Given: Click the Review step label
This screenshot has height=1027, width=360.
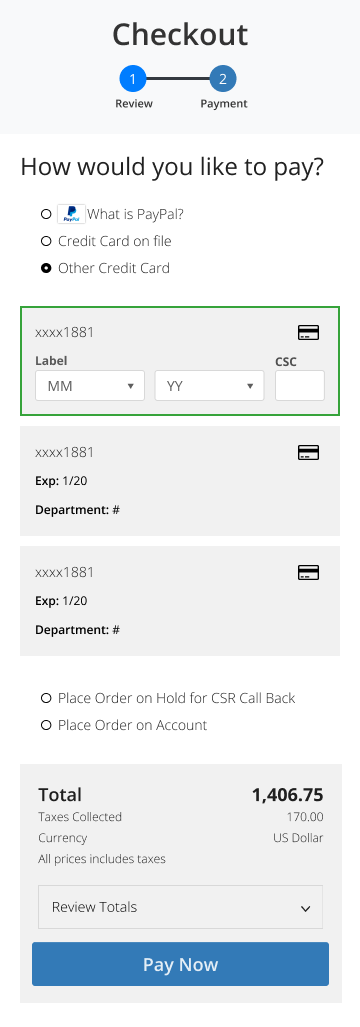Looking at the screenshot, I should tap(134, 103).
